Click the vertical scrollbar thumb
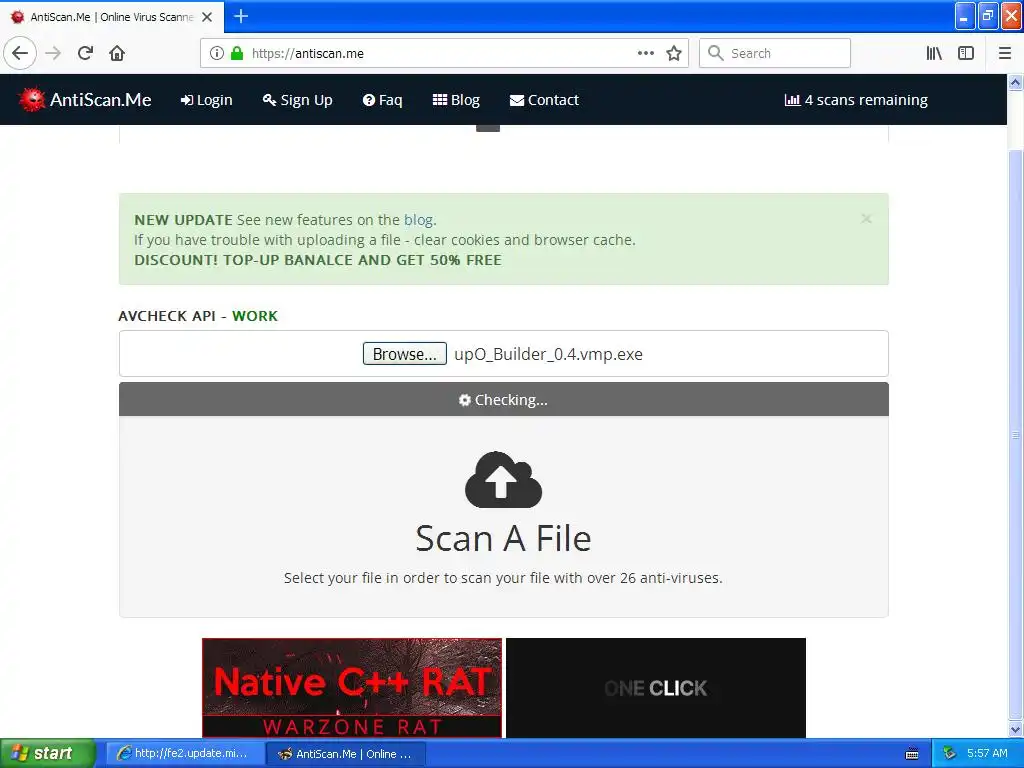This screenshot has width=1024, height=768. click(1015, 434)
